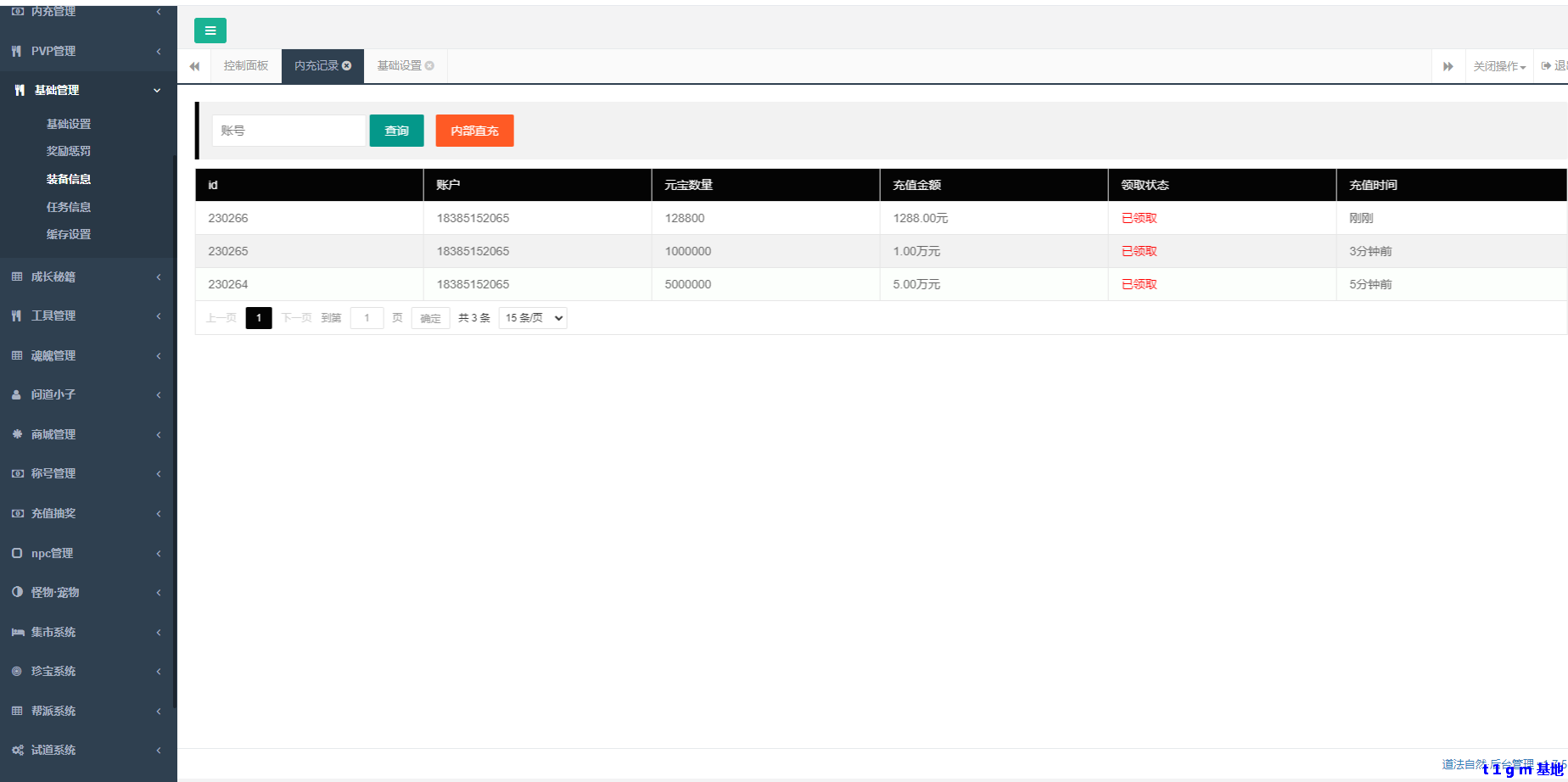
Task: Click the 账号 search input field
Action: coord(288,131)
